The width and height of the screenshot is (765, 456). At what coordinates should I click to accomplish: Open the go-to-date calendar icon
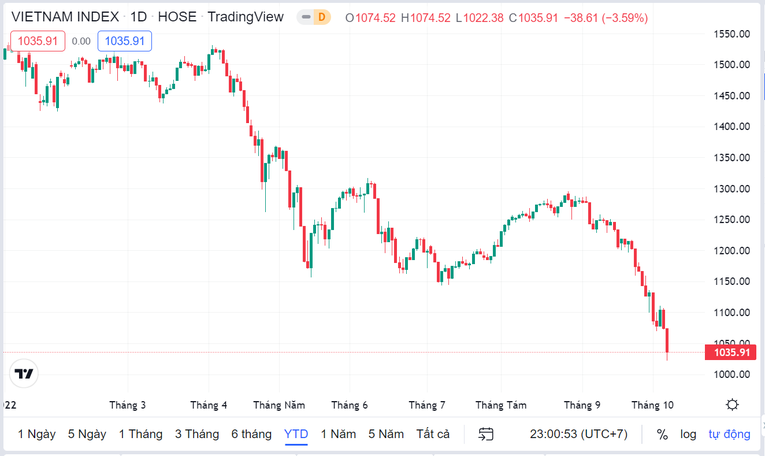[486, 434]
